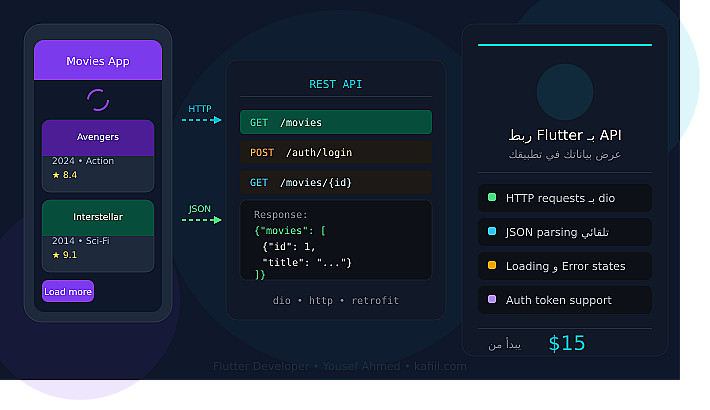Click the purple Auth token bullet
The width and height of the screenshot is (710, 410).
coord(492,300)
